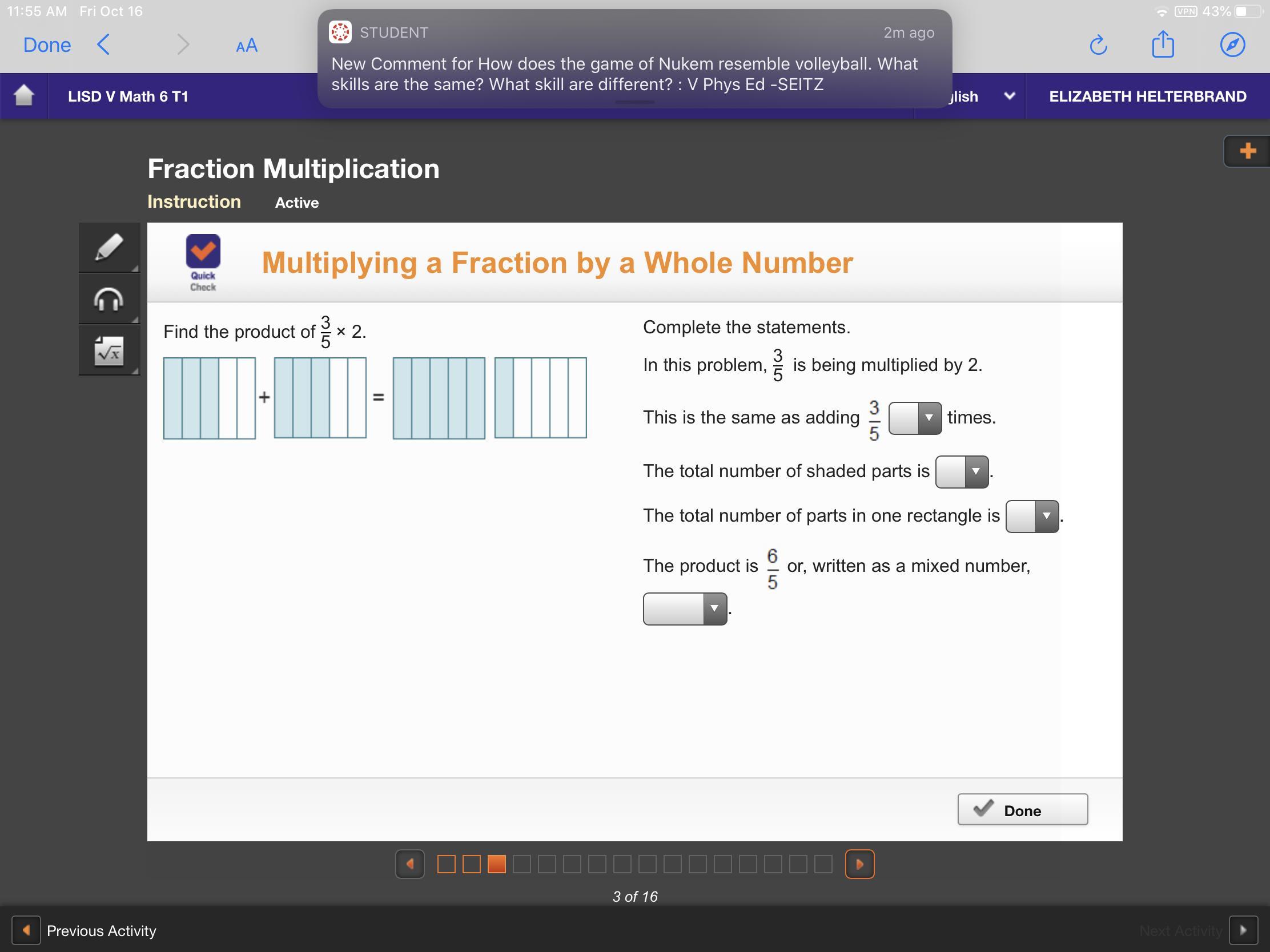Jump to slide 14 square

pyautogui.click(x=773, y=864)
